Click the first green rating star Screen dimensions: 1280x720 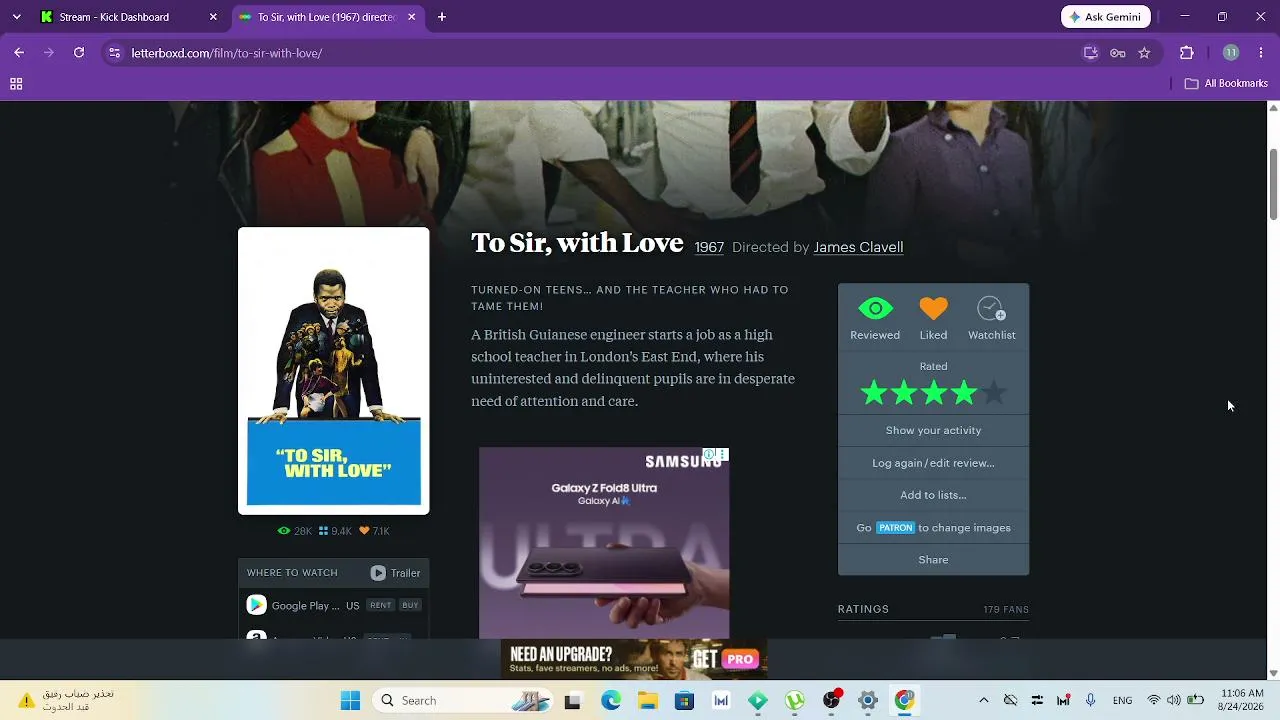(x=873, y=393)
